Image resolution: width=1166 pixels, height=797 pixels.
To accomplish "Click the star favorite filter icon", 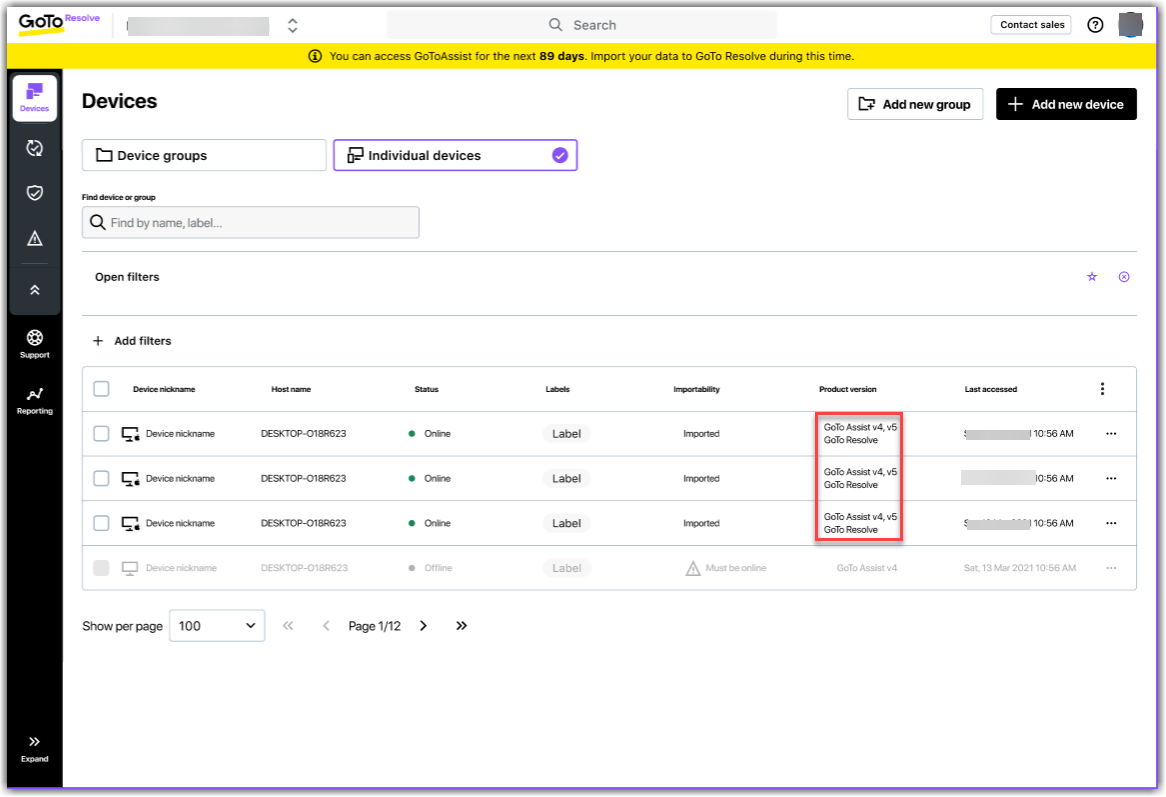I will [1092, 277].
